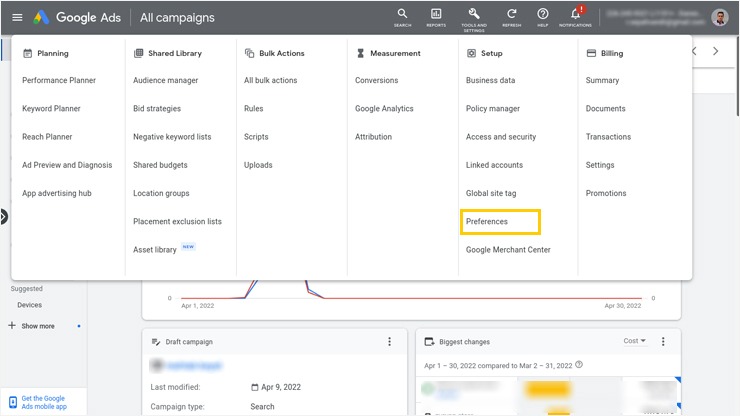The image size is (740, 416).
Task: Open Conversions under Measurement
Action: (x=376, y=80)
